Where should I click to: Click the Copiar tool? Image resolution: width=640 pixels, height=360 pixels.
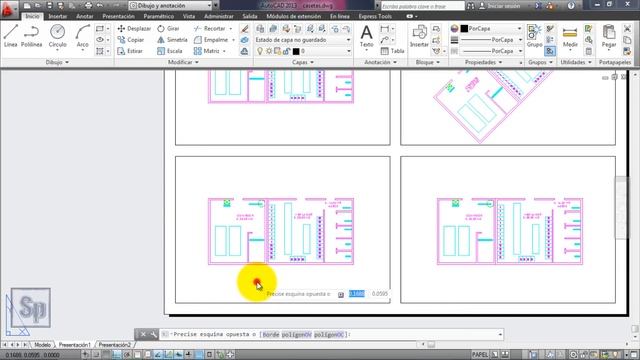pyautogui.click(x=131, y=40)
